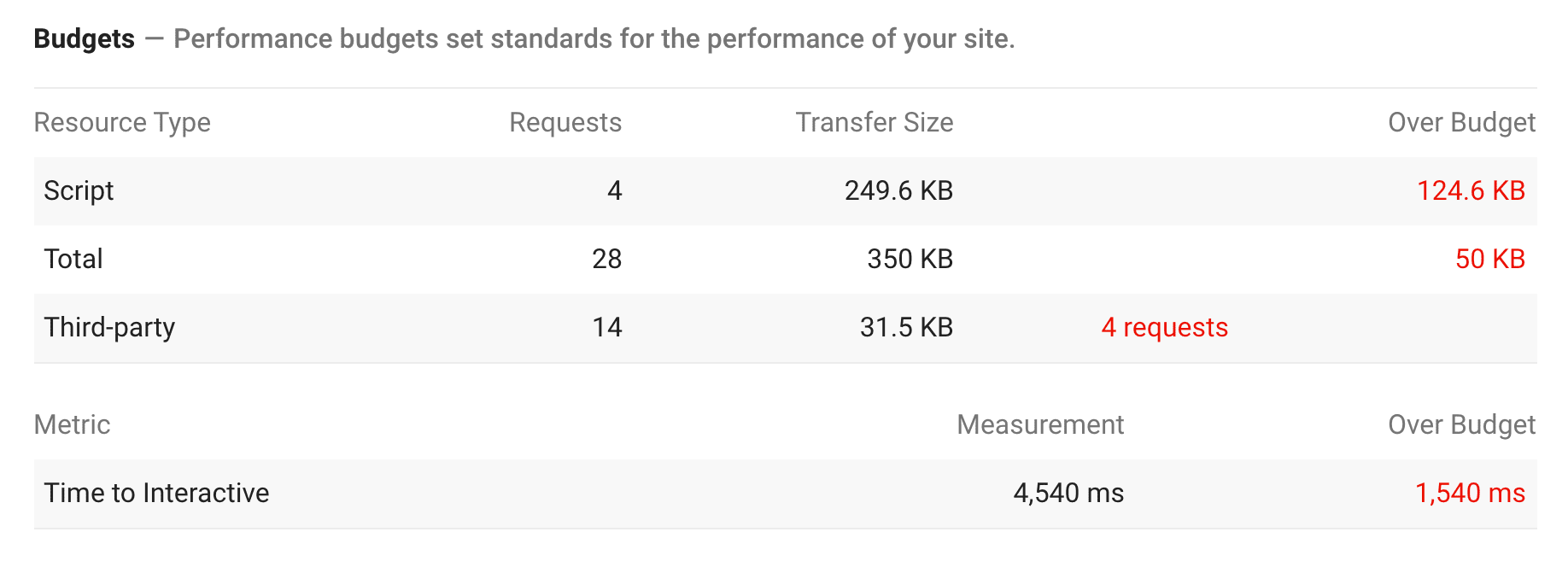Screen dimensions: 1568x567
Task: Click the Total resource row label
Action: point(73,260)
